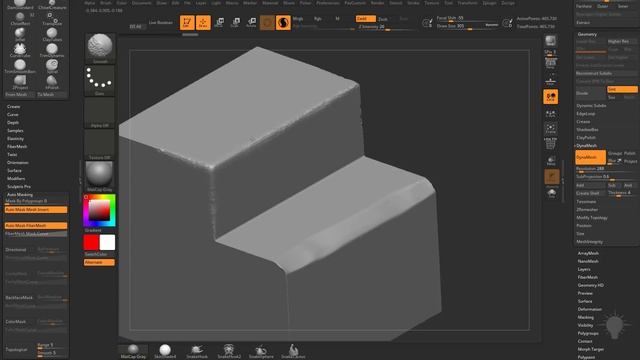Adjust the DynaMesh Resolution slider
The height and width of the screenshot is (360, 640).
[x=606, y=169]
